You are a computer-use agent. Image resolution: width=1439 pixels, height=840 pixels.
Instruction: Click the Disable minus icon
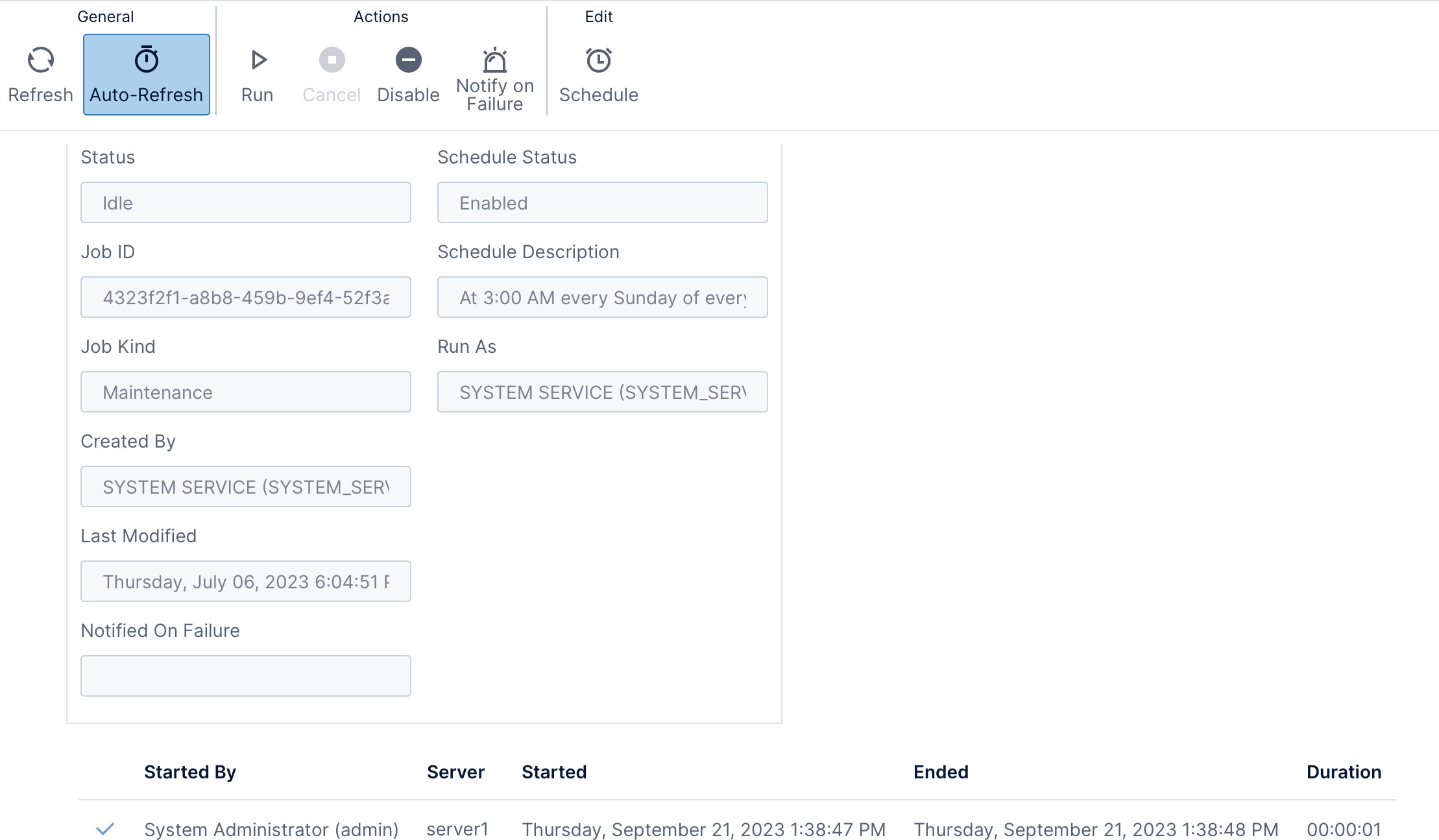point(407,59)
